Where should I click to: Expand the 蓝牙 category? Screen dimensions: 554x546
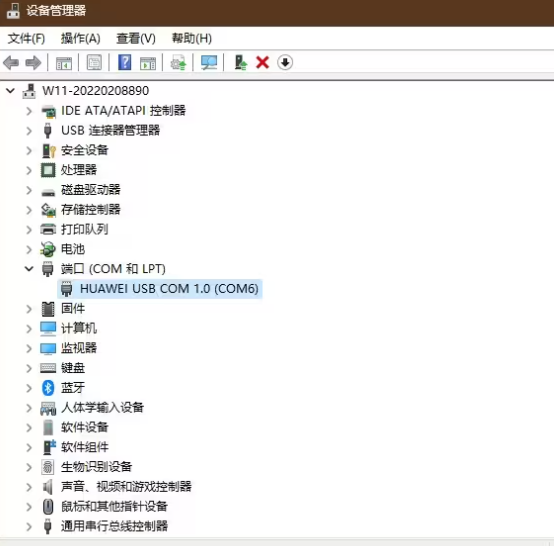point(29,388)
